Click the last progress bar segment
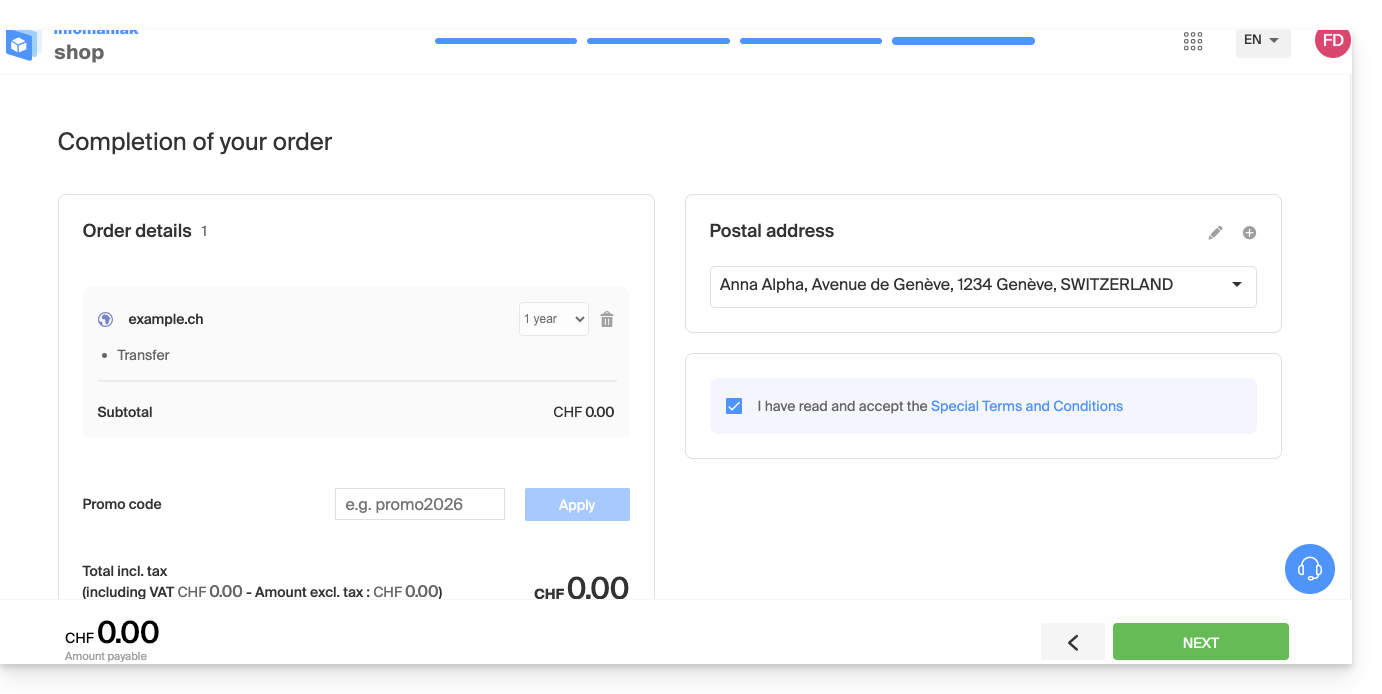 pyautogui.click(x=963, y=41)
